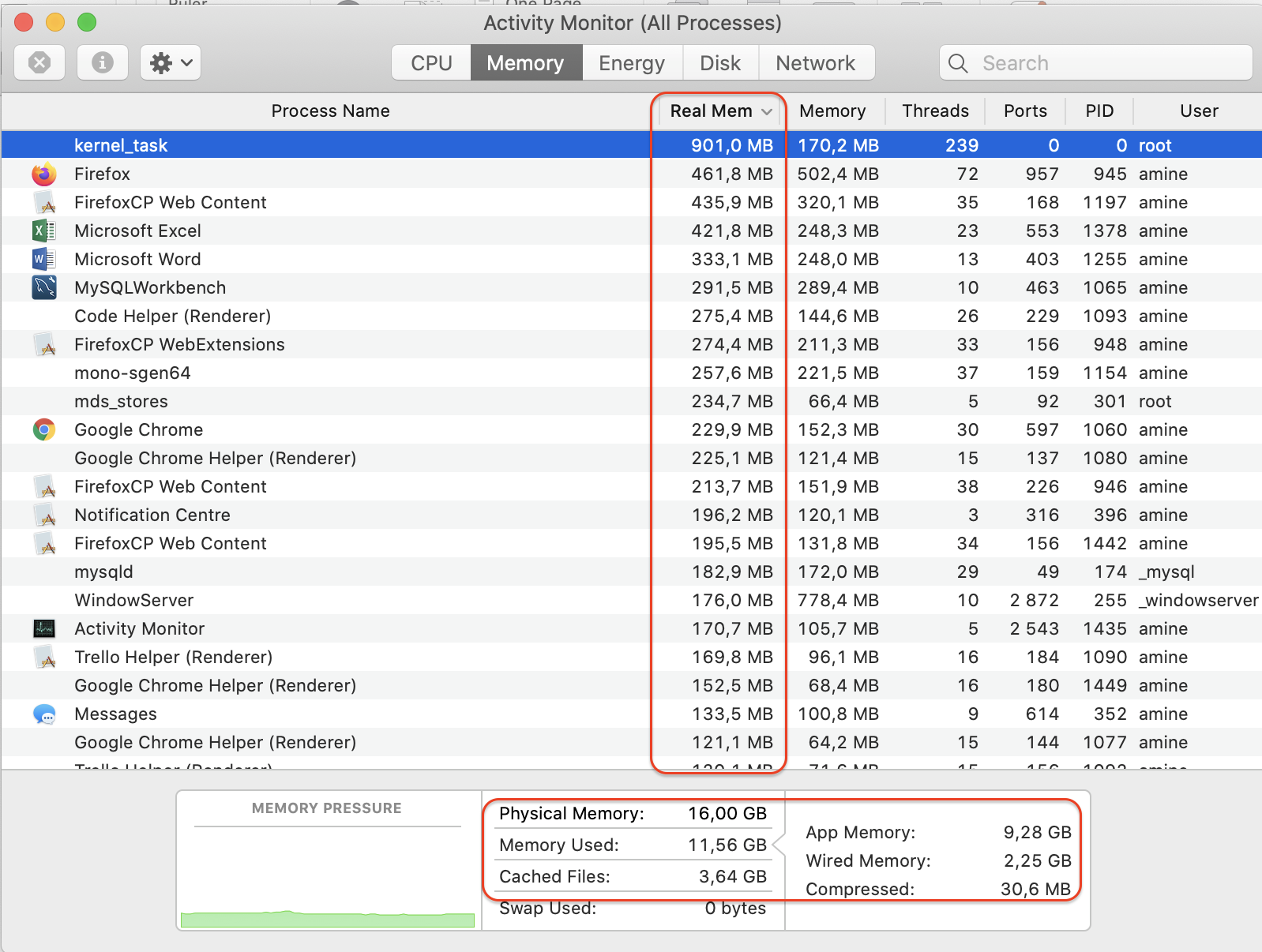1262x952 pixels.
Task: Open the Network tab
Action: coord(815,63)
